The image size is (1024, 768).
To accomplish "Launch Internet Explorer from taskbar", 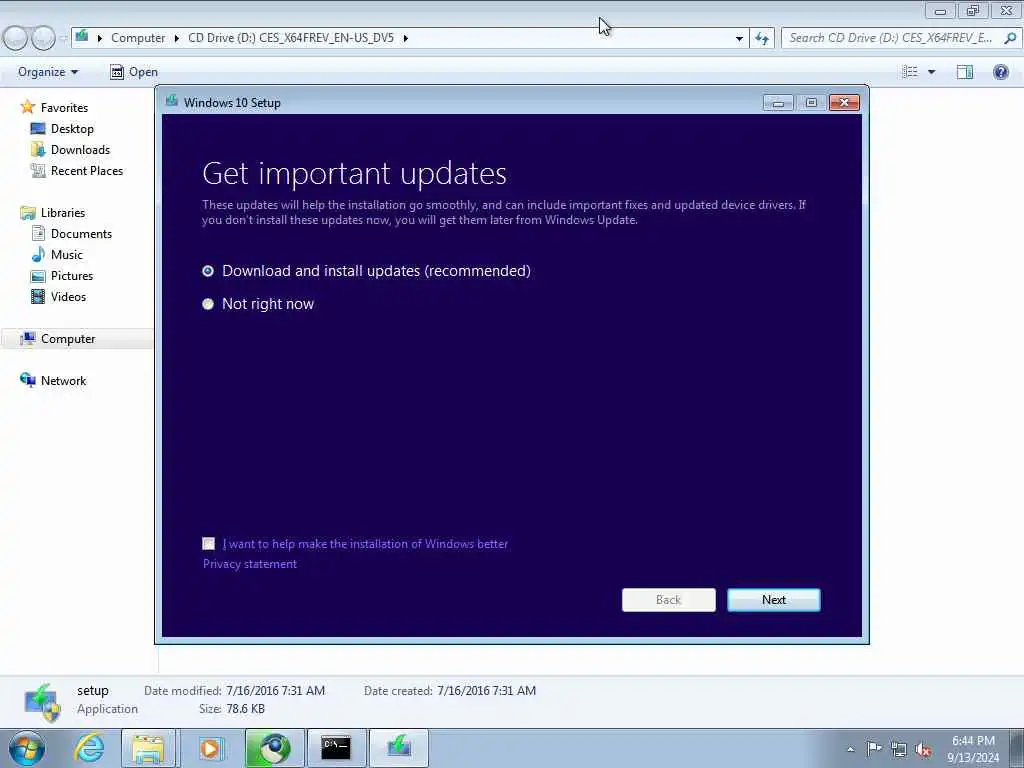I will [x=89, y=748].
